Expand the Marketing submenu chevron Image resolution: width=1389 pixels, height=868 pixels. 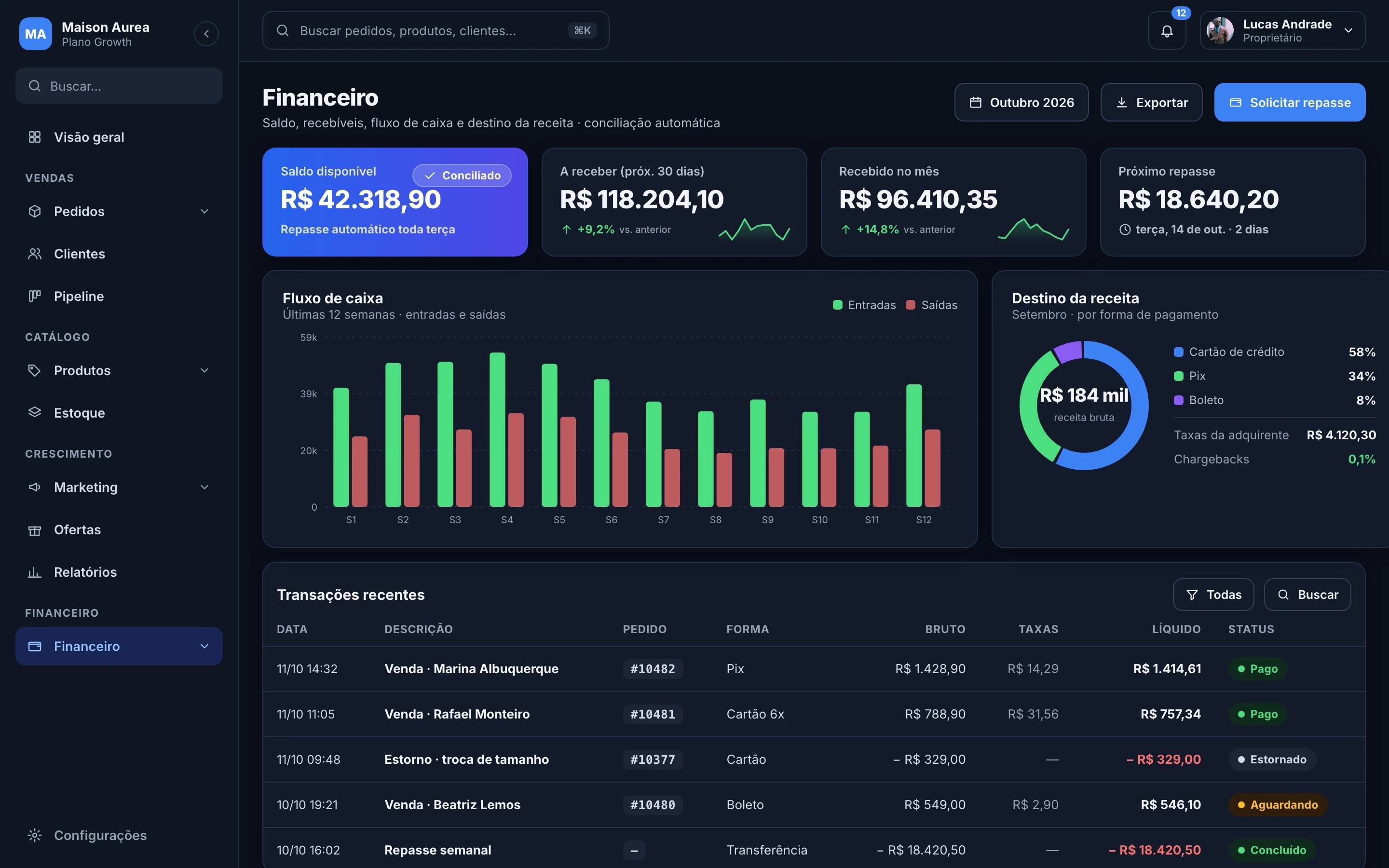pyautogui.click(x=204, y=487)
